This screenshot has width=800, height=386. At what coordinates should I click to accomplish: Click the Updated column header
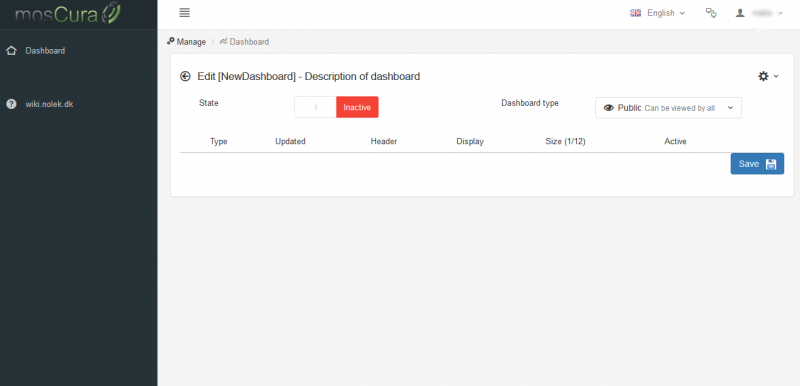click(290, 141)
